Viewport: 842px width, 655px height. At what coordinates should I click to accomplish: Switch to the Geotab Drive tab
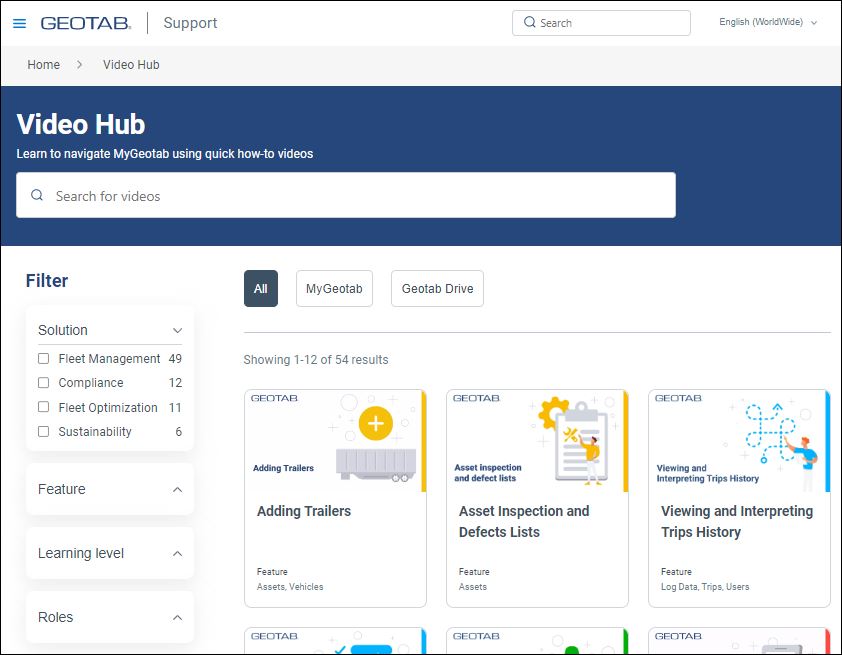tap(437, 288)
